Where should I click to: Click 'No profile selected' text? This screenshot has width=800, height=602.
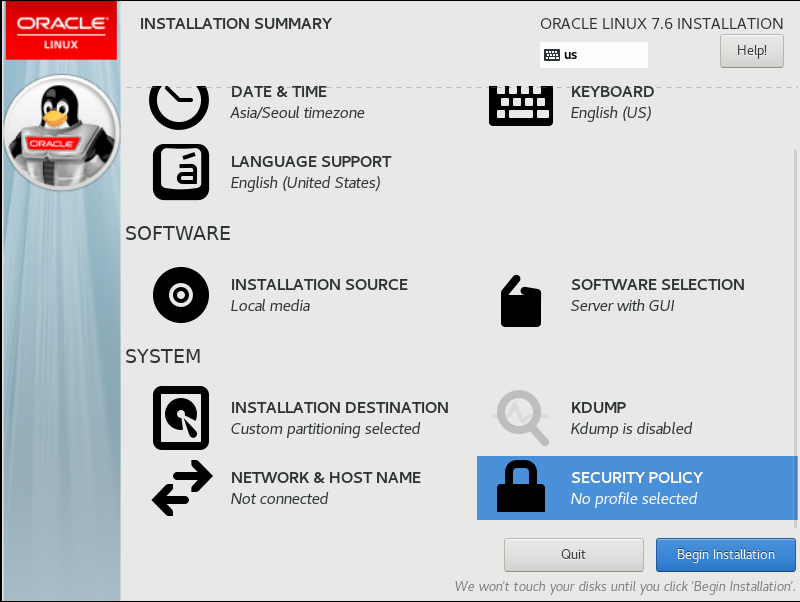tap(634, 498)
